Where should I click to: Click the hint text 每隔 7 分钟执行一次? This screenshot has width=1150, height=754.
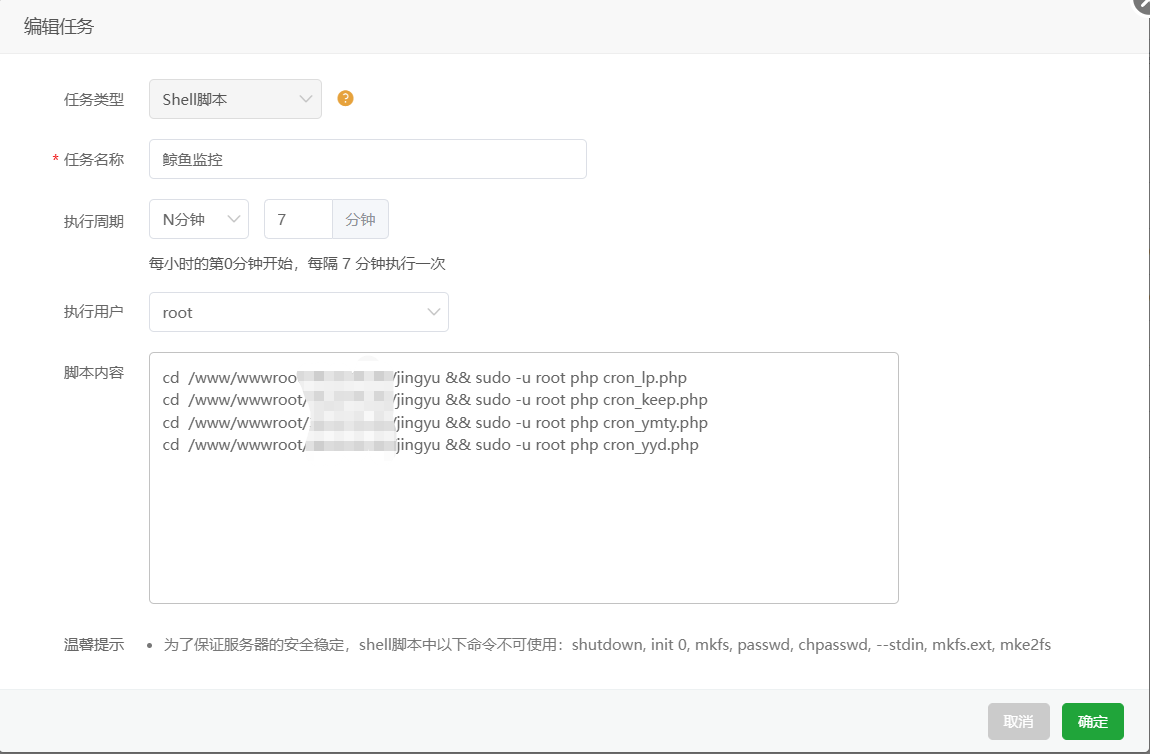coord(377,263)
